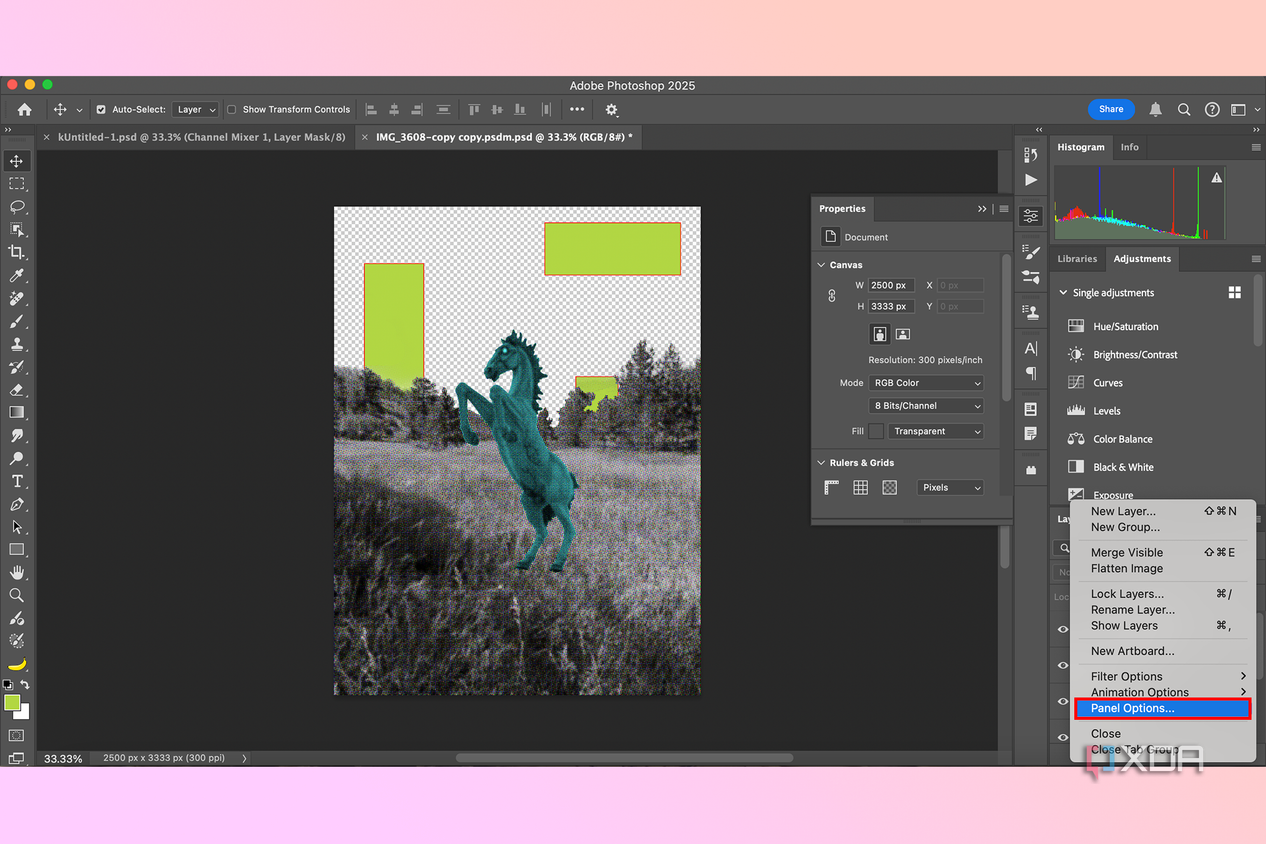Select the Pen tool

click(16, 504)
